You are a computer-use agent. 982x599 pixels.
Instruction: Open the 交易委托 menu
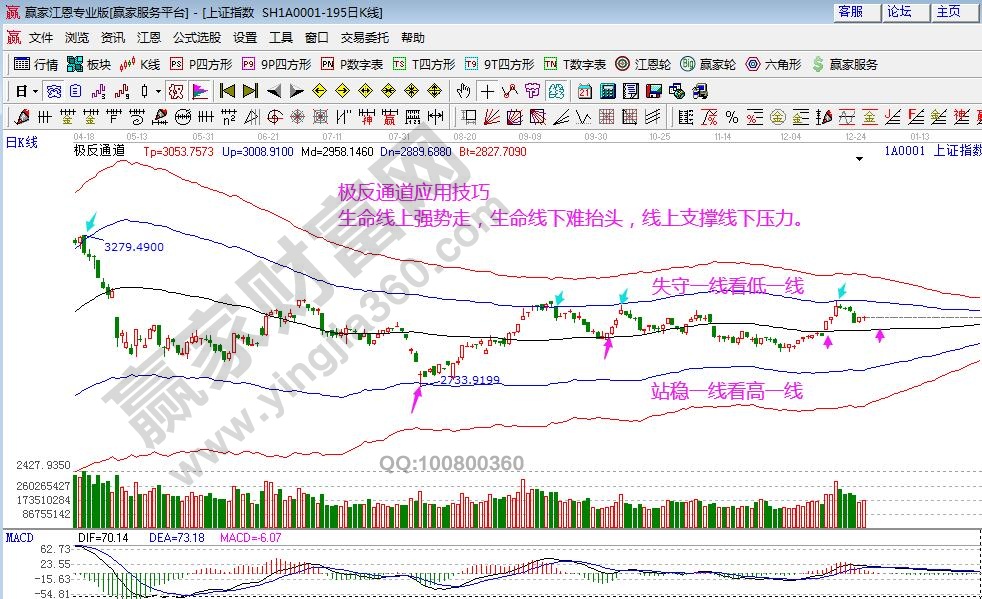(x=365, y=38)
